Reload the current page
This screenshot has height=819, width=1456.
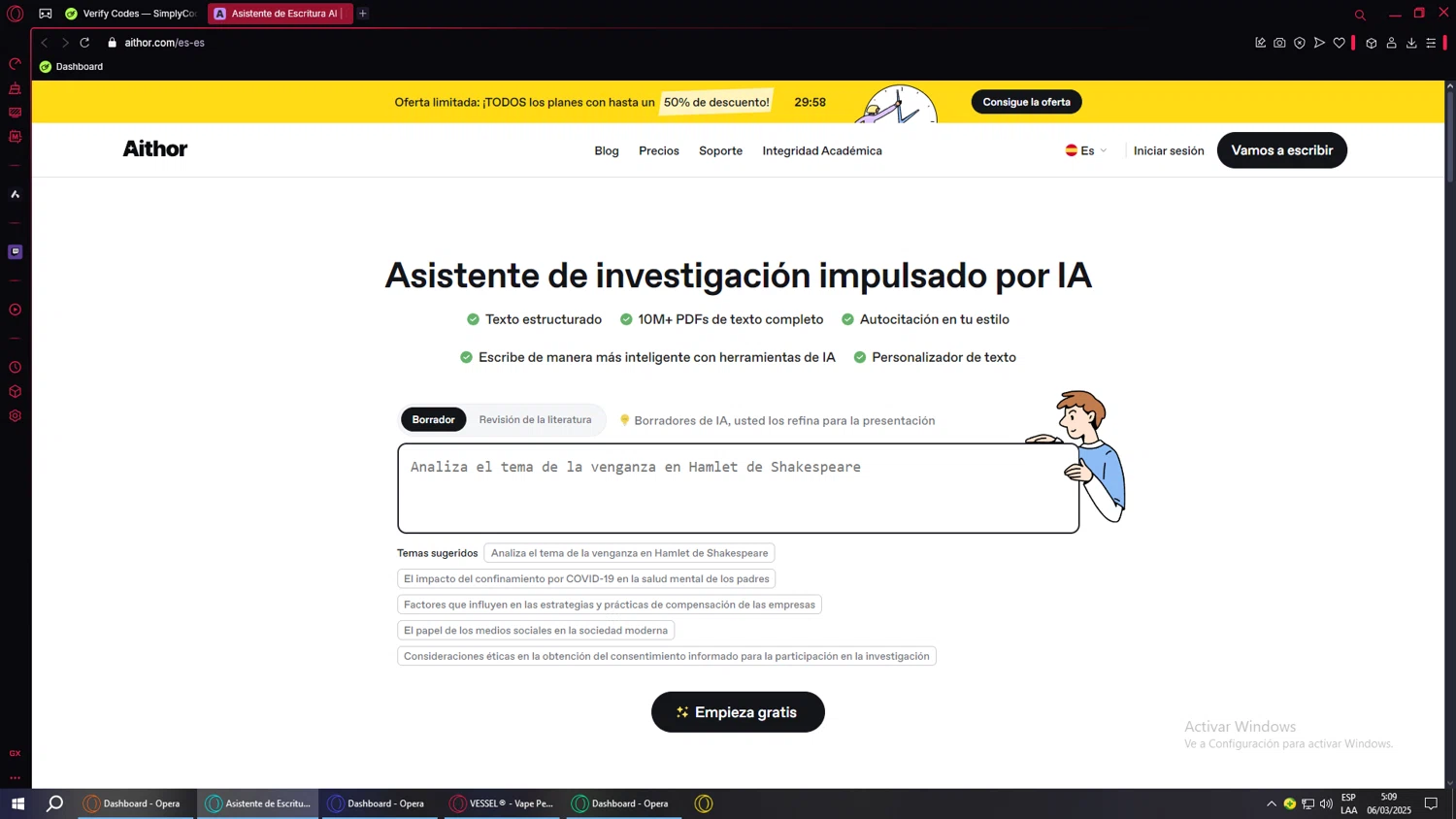tap(84, 43)
